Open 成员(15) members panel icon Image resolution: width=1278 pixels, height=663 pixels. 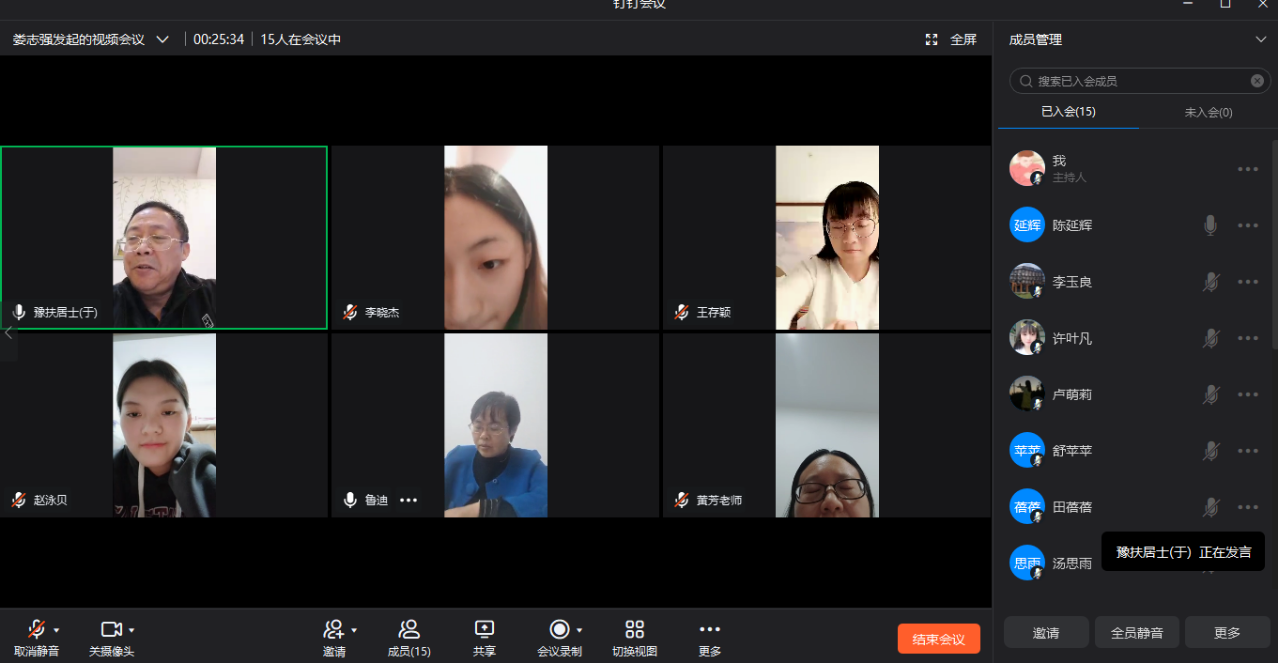coord(409,629)
